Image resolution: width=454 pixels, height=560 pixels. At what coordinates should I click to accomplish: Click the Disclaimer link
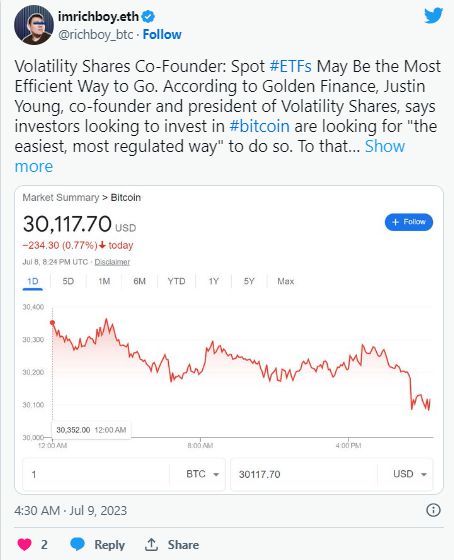click(x=112, y=262)
